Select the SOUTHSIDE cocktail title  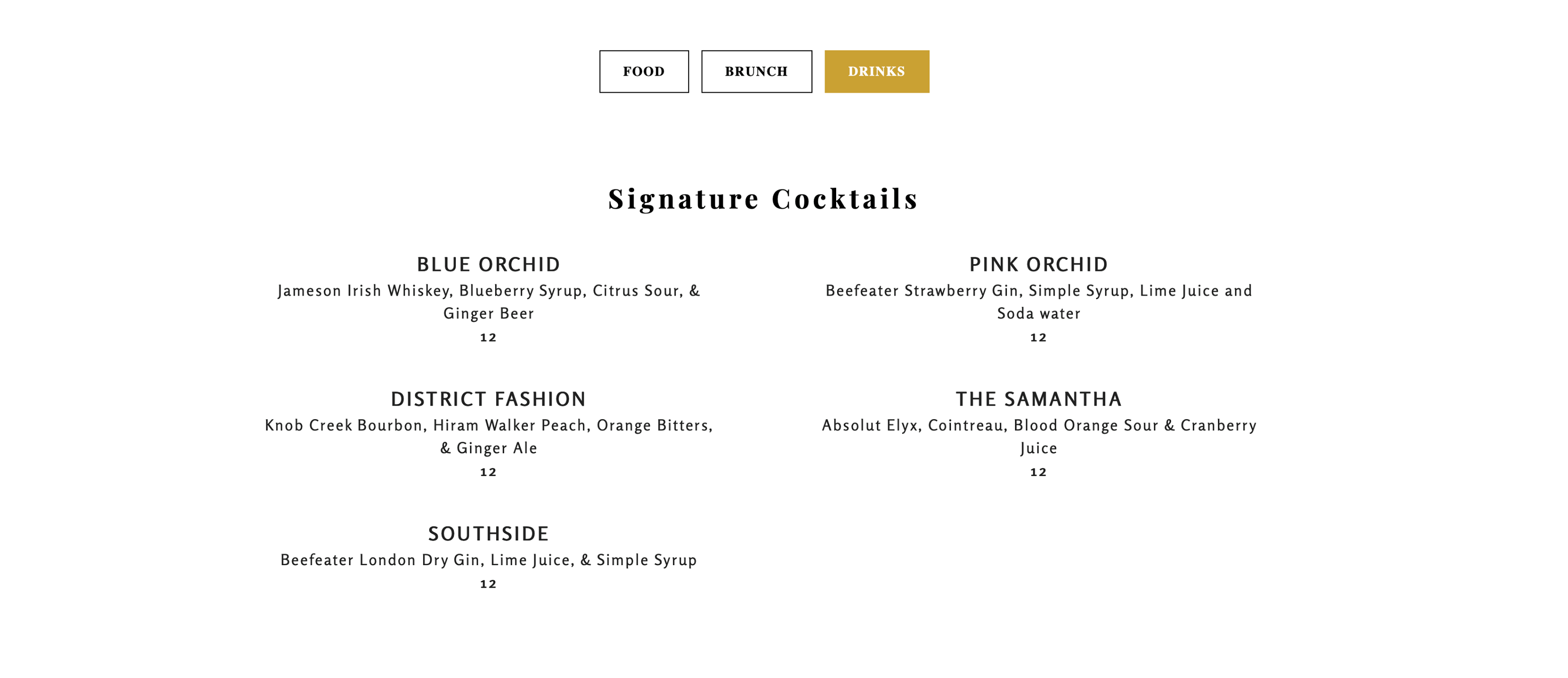click(x=488, y=534)
